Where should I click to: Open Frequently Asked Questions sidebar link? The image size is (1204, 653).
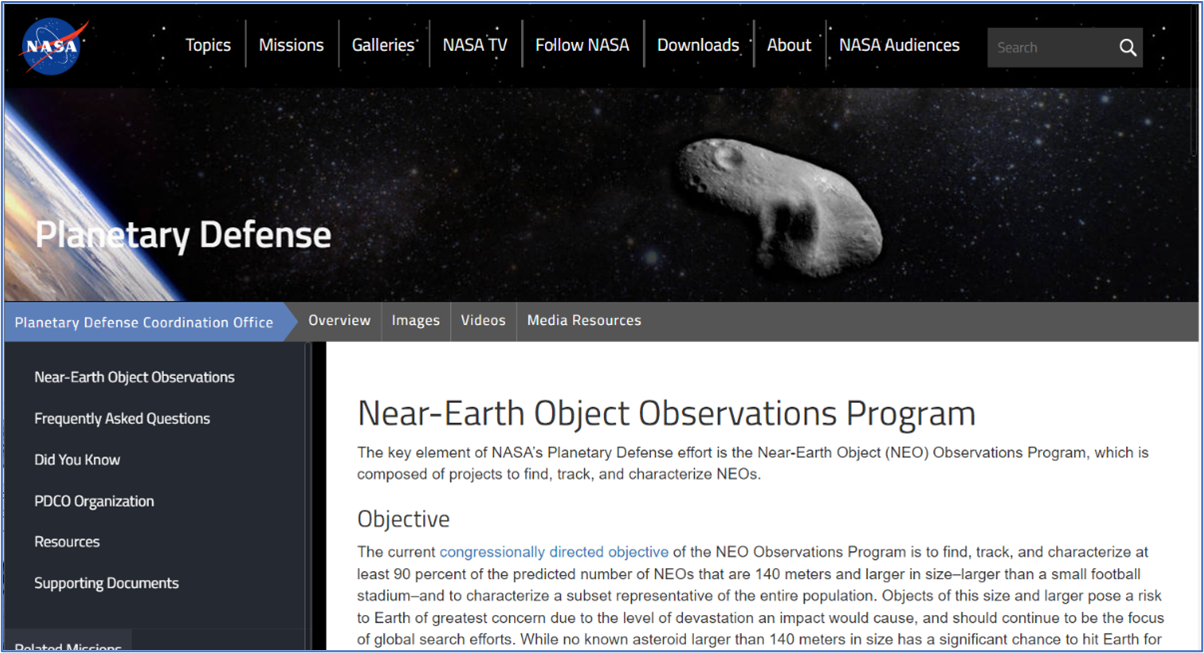(x=122, y=418)
